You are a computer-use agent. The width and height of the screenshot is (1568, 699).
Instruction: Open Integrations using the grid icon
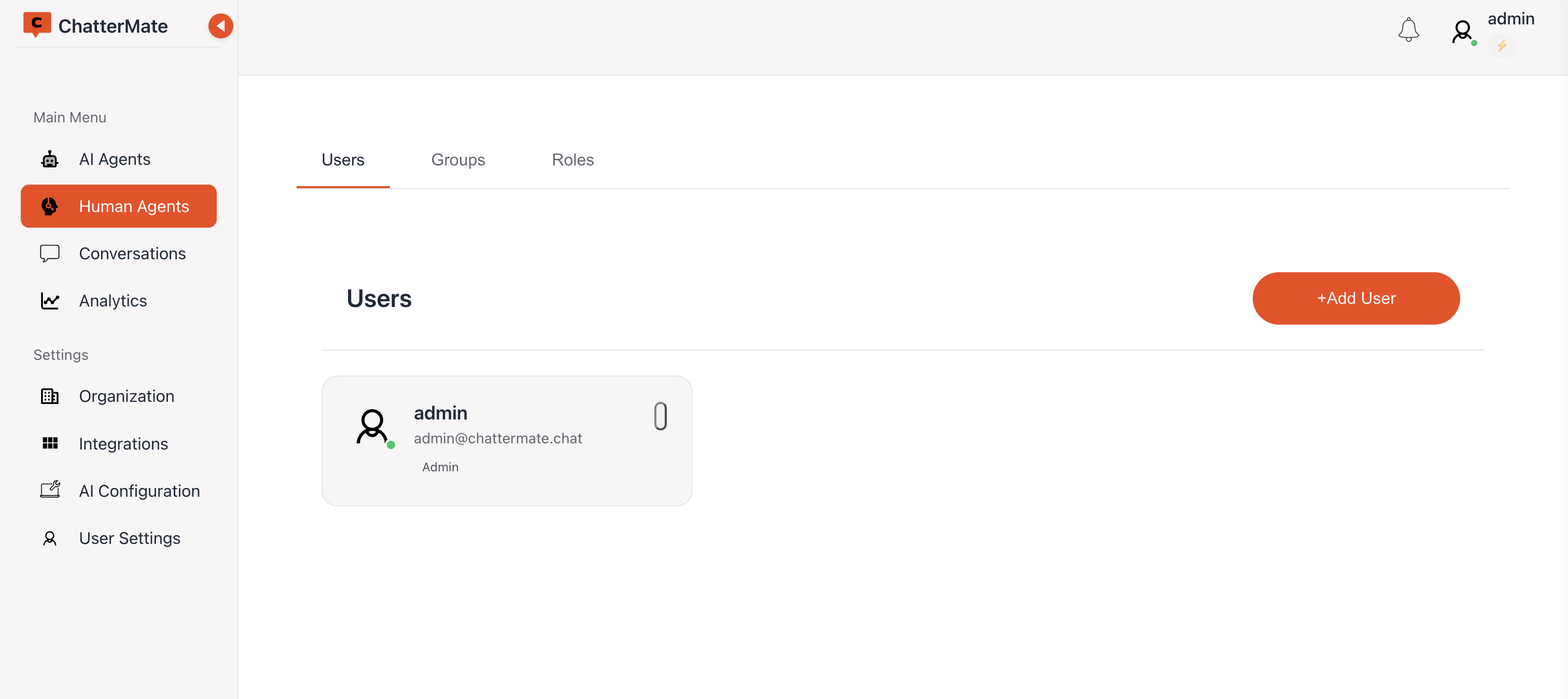pyautogui.click(x=49, y=443)
